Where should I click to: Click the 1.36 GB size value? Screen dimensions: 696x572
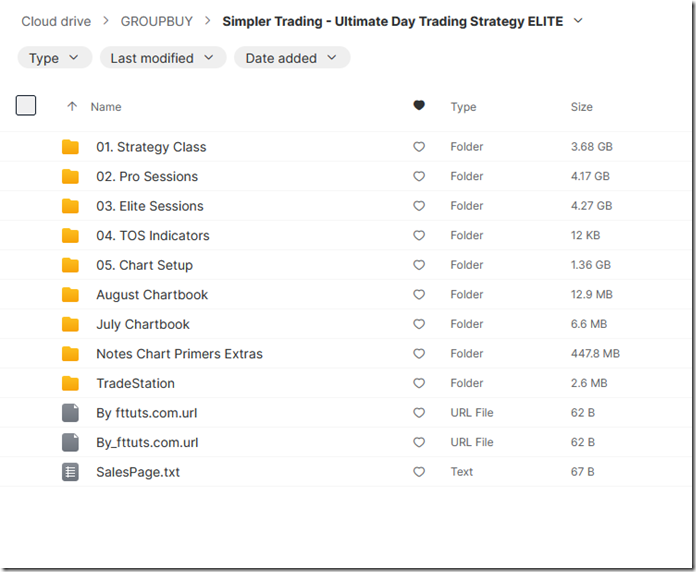pos(591,265)
